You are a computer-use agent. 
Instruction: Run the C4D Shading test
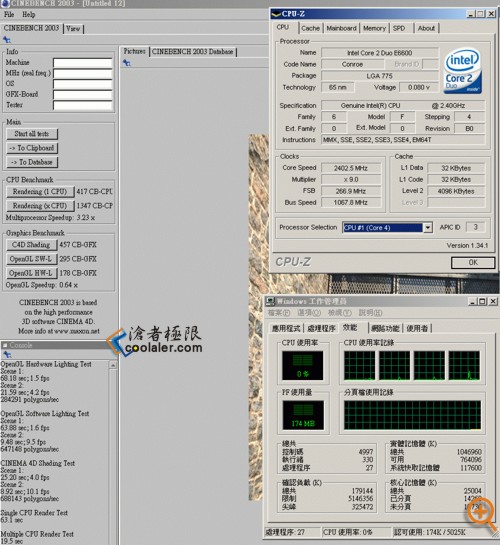tap(31, 245)
